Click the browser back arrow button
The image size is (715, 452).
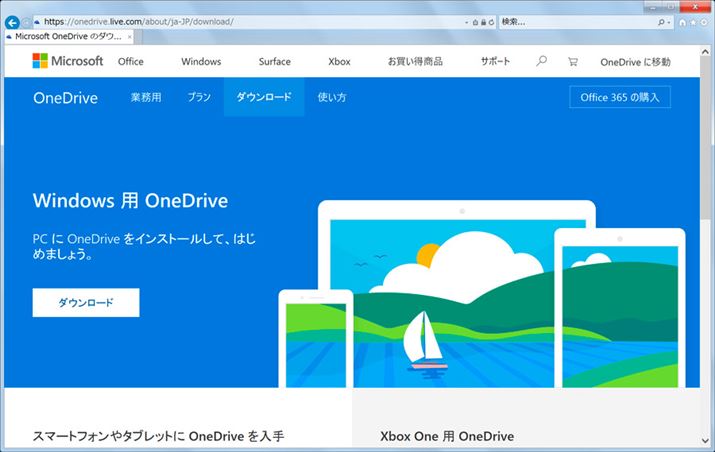pos(12,22)
